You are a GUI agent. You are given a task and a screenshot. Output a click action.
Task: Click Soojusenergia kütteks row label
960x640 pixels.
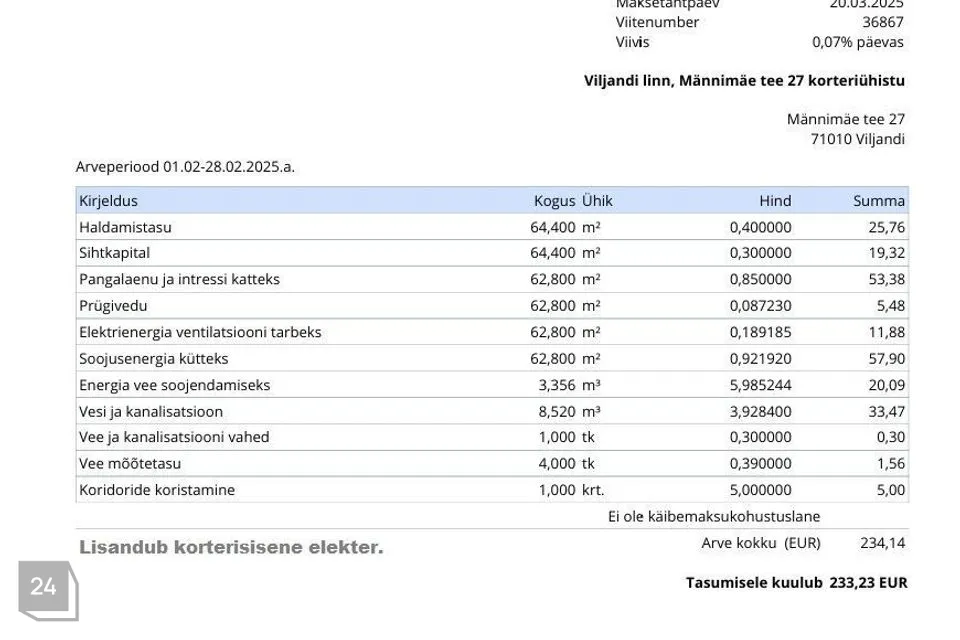point(154,358)
